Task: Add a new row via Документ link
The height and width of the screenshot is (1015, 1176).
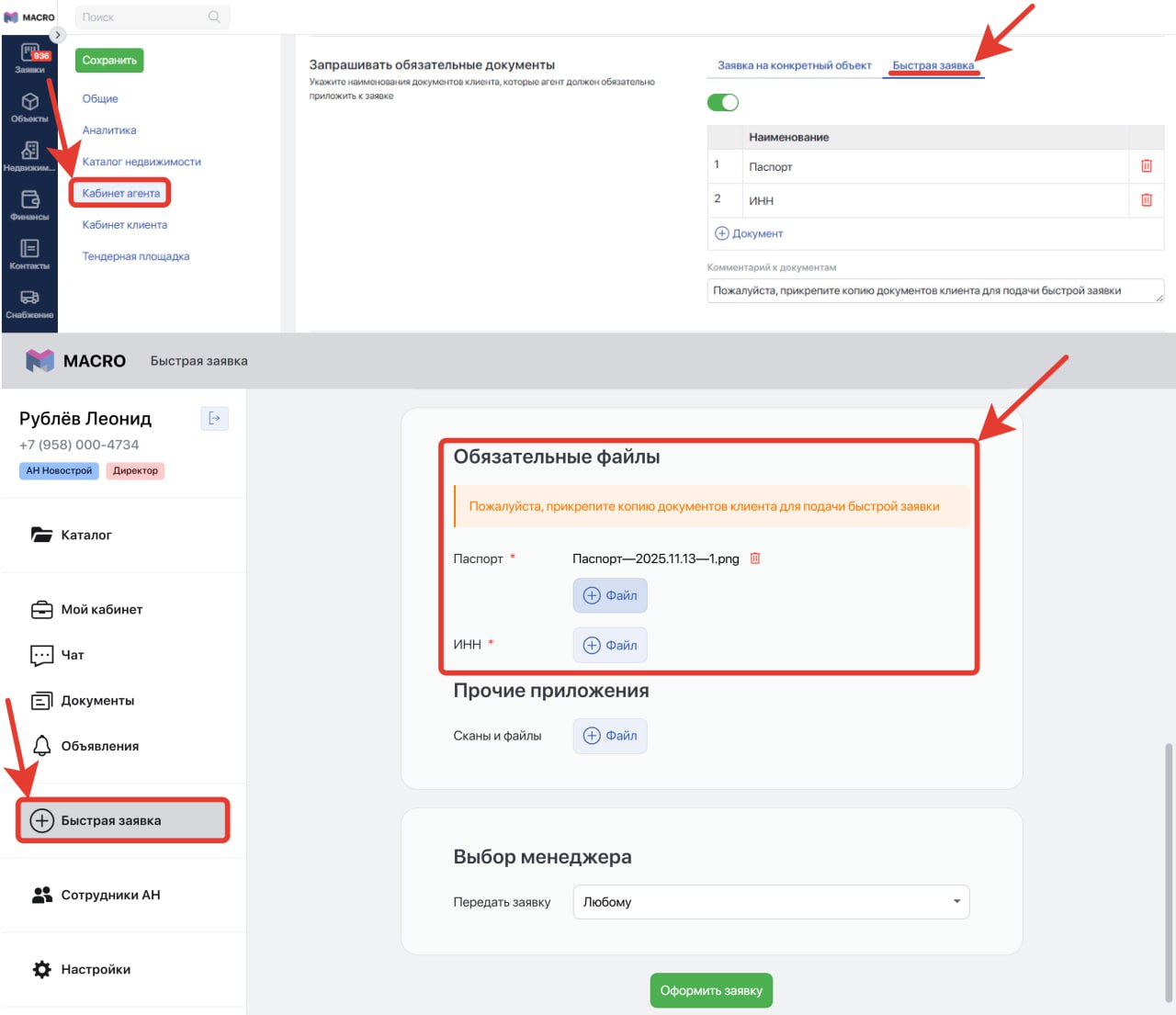Action: 749,234
